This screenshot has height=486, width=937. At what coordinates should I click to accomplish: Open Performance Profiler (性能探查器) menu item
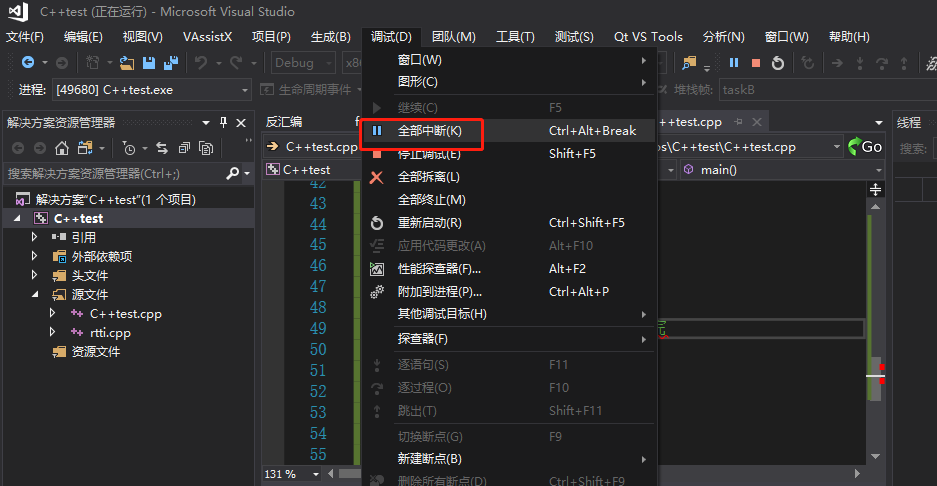pyautogui.click(x=509, y=269)
